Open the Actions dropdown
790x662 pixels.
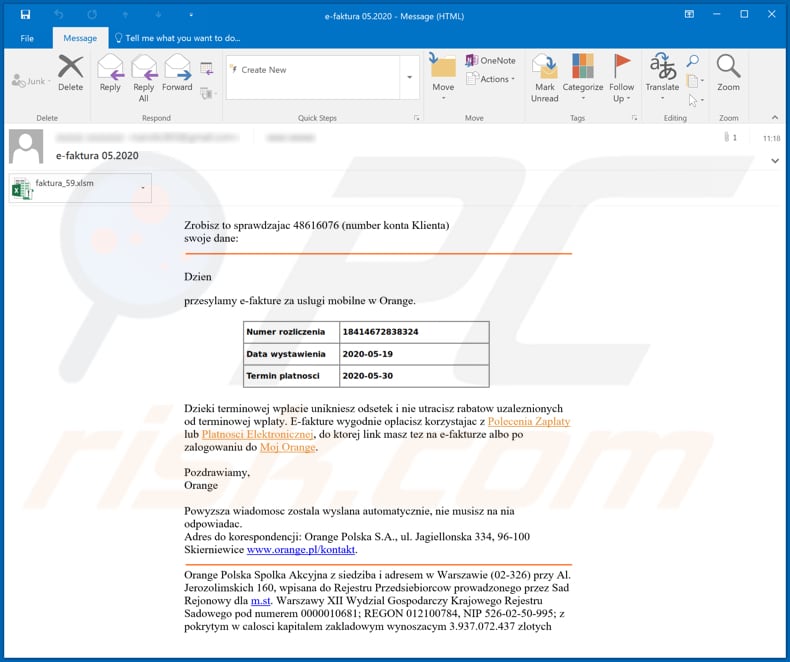tap(490, 79)
